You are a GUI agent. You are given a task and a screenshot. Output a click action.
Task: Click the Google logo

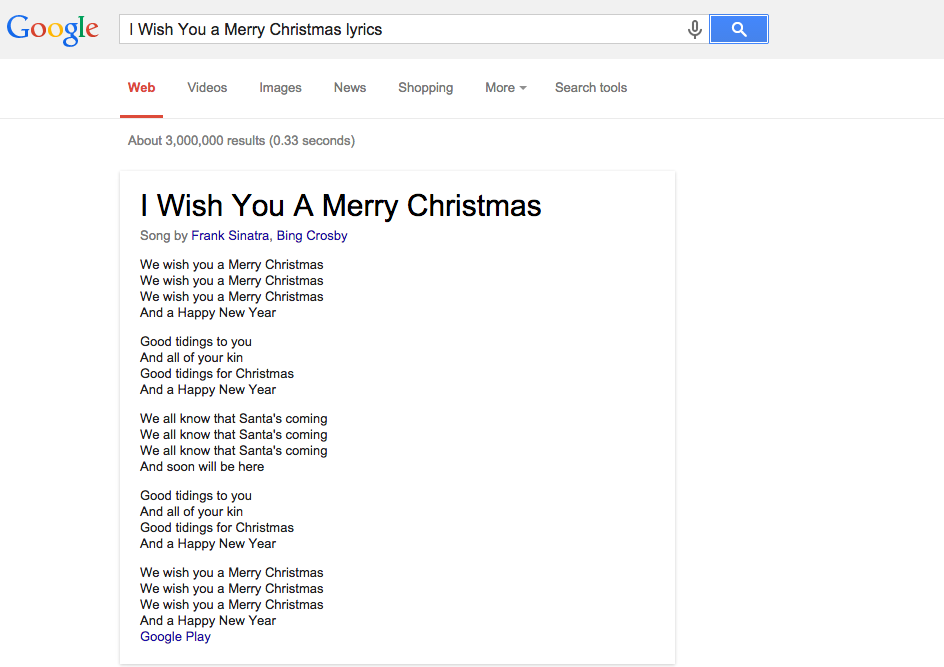pyautogui.click(x=53, y=29)
